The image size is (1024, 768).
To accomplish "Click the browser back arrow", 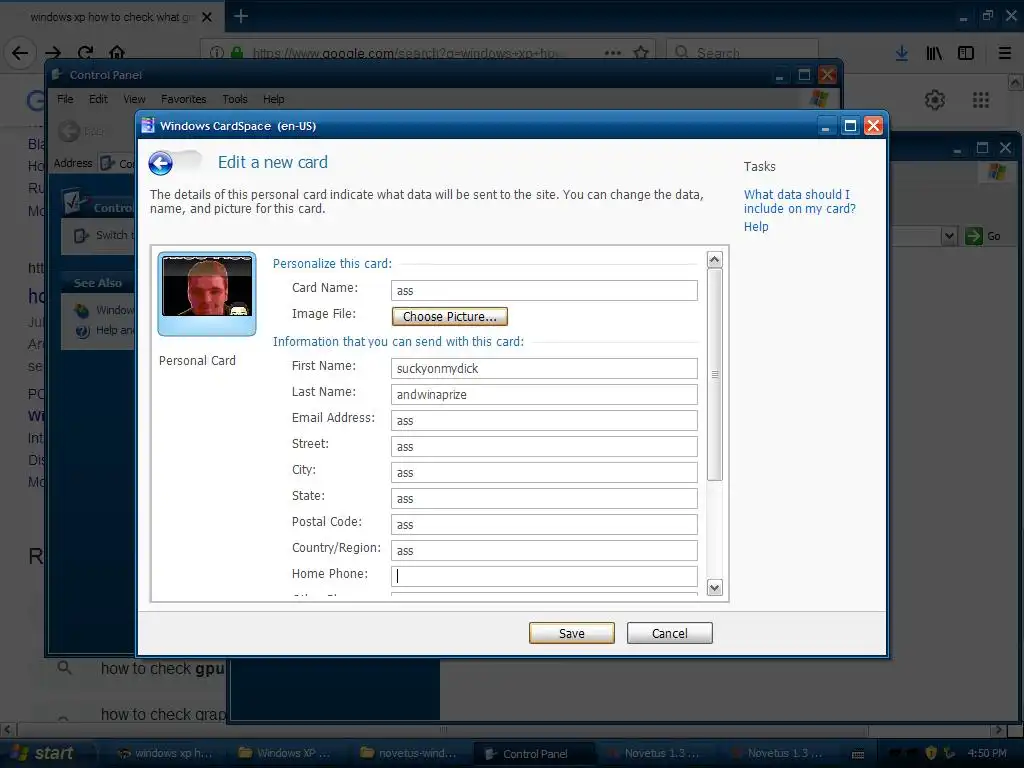I will tap(20, 53).
